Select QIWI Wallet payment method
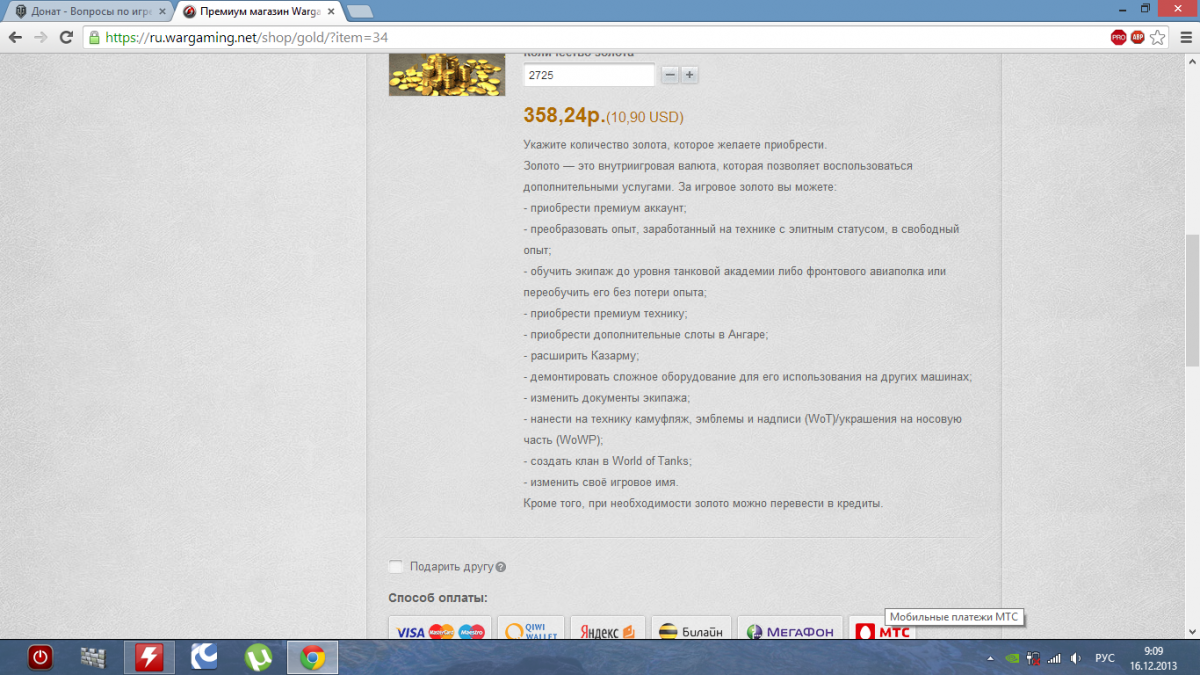Screen dimensions: 1200x675 coord(531,628)
